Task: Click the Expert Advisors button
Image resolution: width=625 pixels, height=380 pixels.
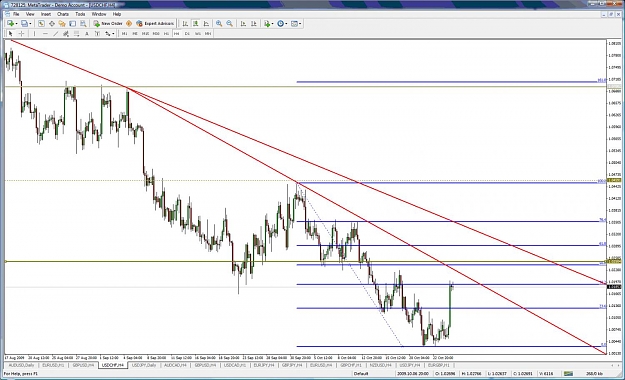Action: tap(155, 24)
